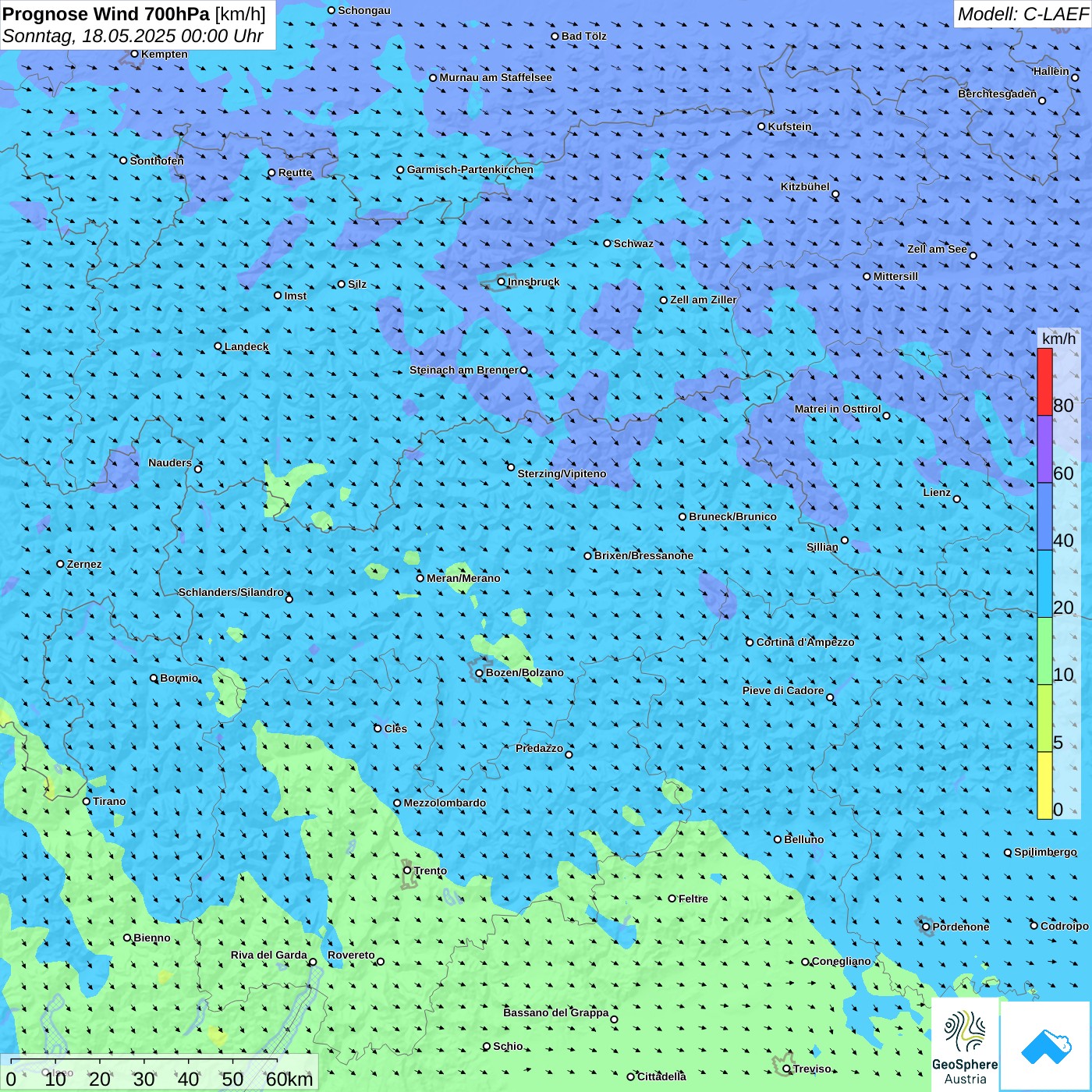Click the 'km/h' legend heading
The height and width of the screenshot is (1092, 1092).
pyautogui.click(x=1058, y=339)
